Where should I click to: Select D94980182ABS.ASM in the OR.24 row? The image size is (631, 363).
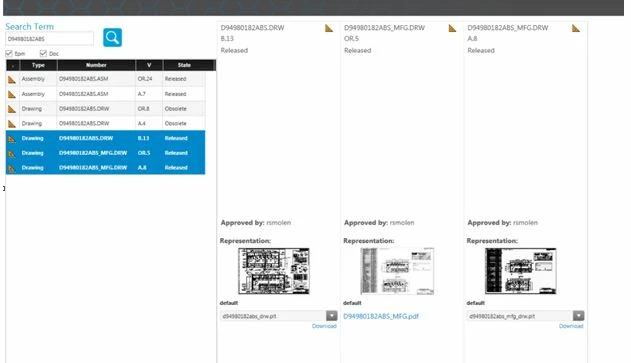coord(84,79)
